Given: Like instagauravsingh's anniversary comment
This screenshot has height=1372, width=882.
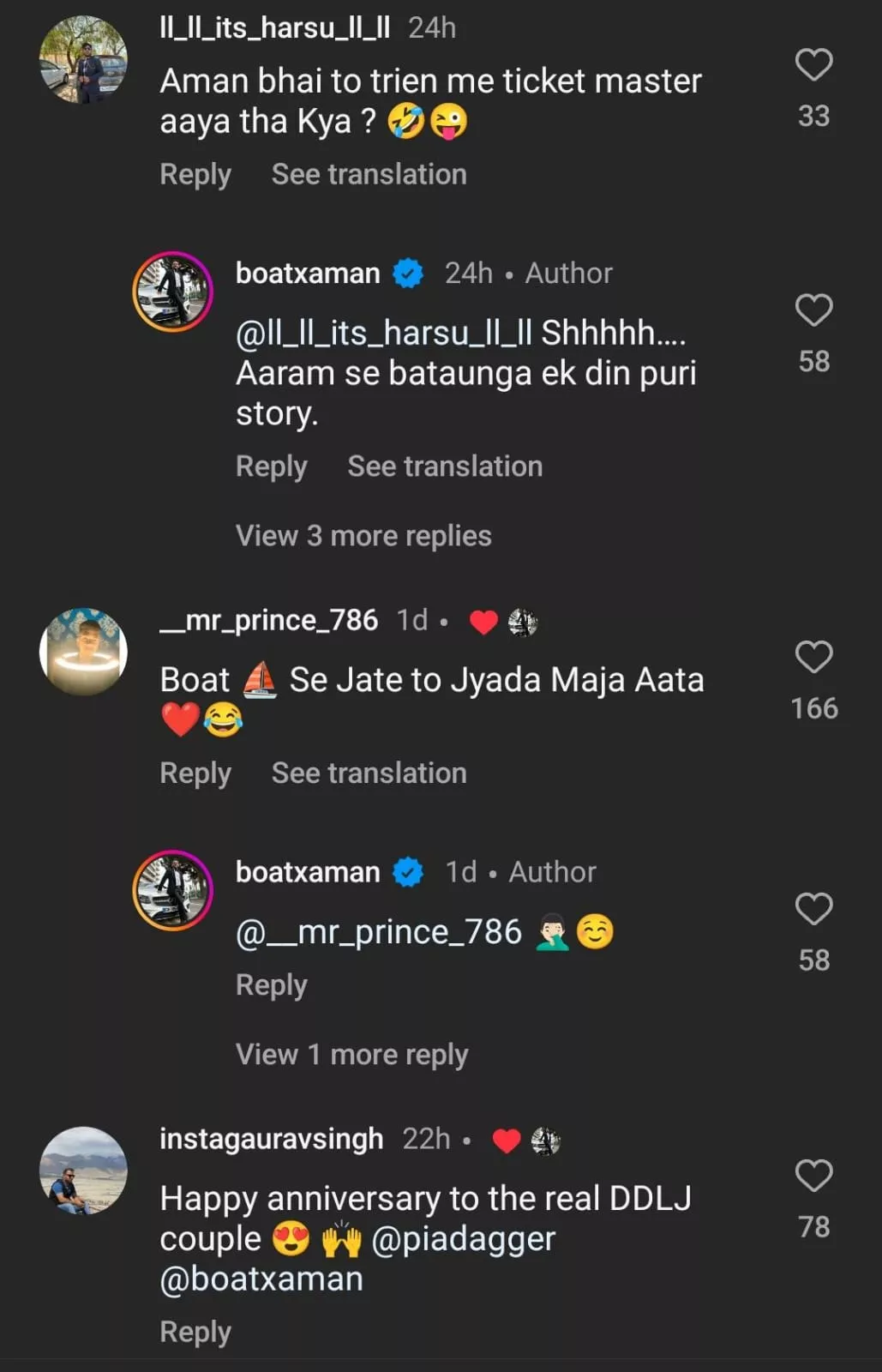Looking at the screenshot, I should pyautogui.click(x=813, y=1176).
